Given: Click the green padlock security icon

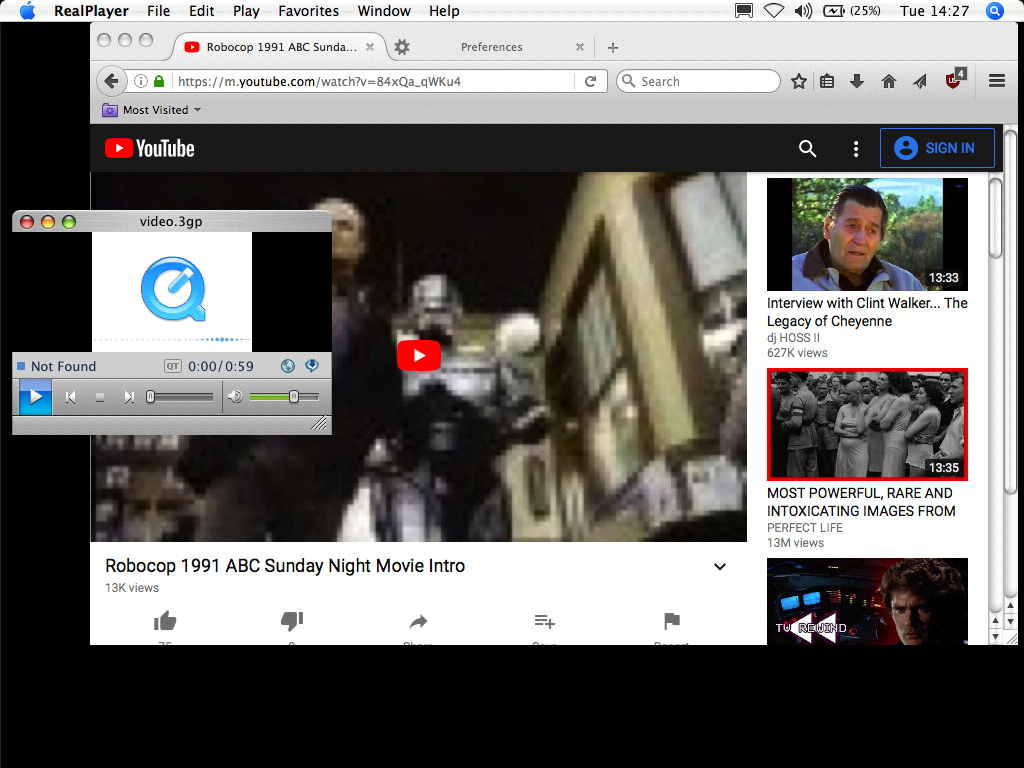Looking at the screenshot, I should (159, 81).
